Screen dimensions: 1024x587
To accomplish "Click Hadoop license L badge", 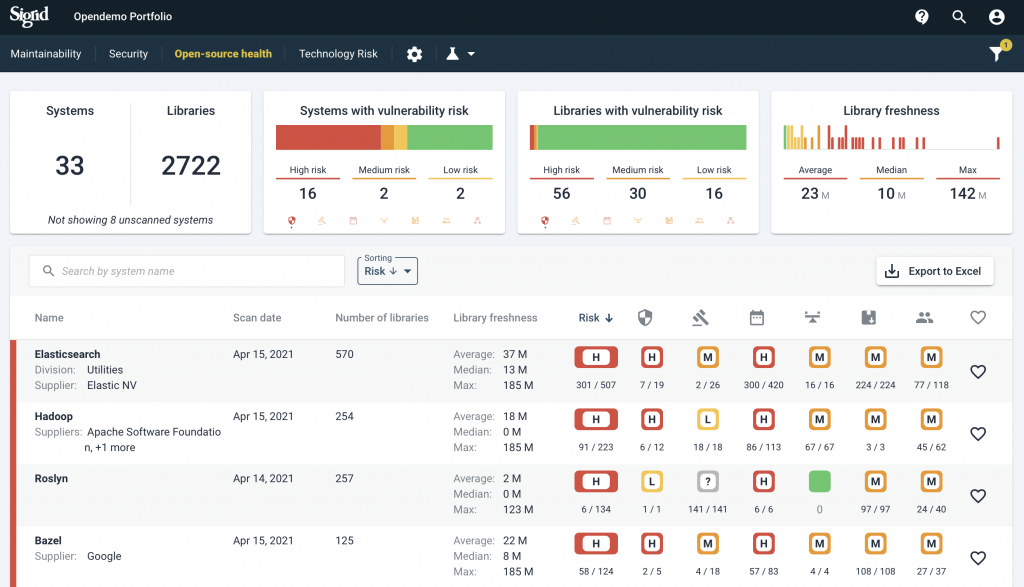I will tap(707, 419).
